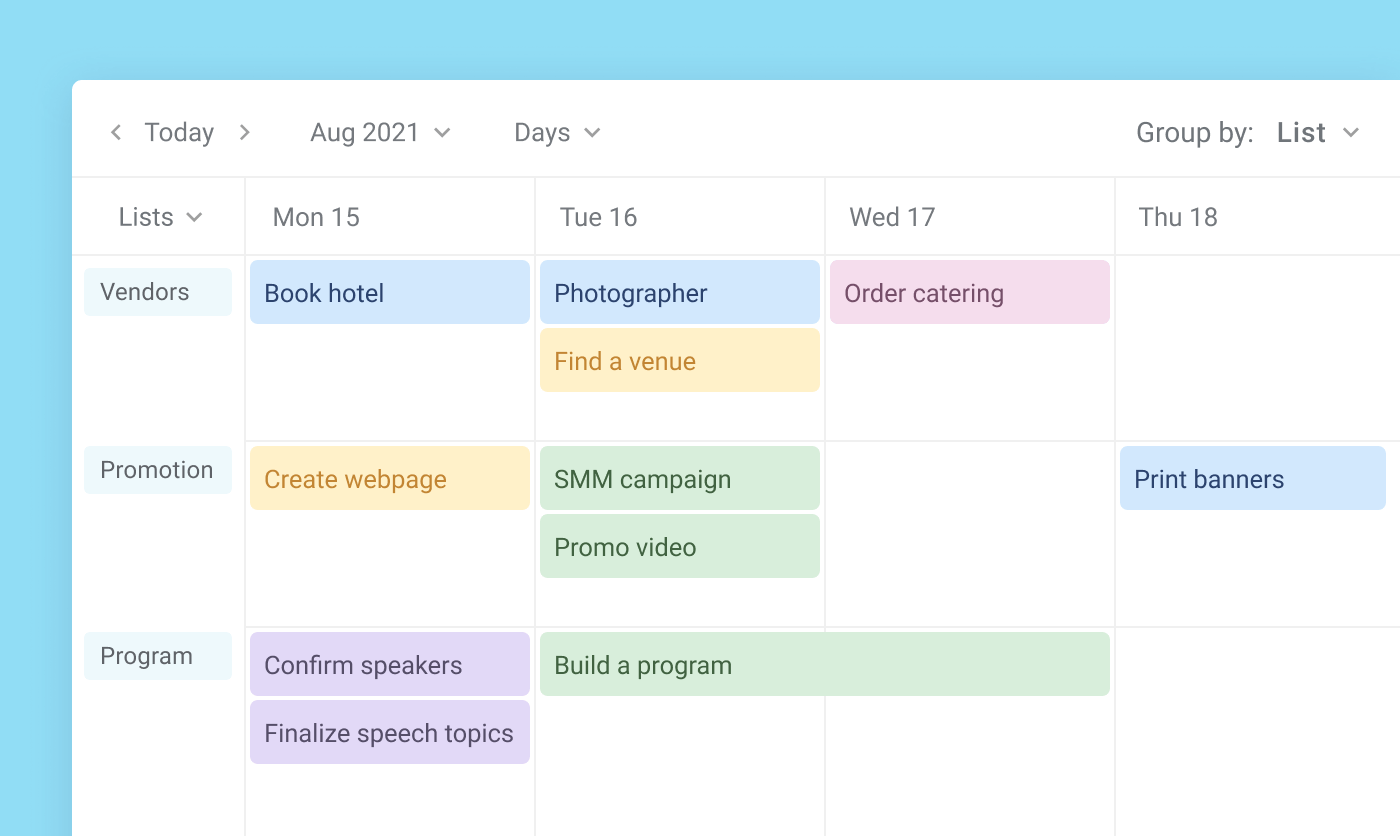Open the Aug 2021 month dropdown
This screenshot has height=836, width=1400.
pos(380,133)
